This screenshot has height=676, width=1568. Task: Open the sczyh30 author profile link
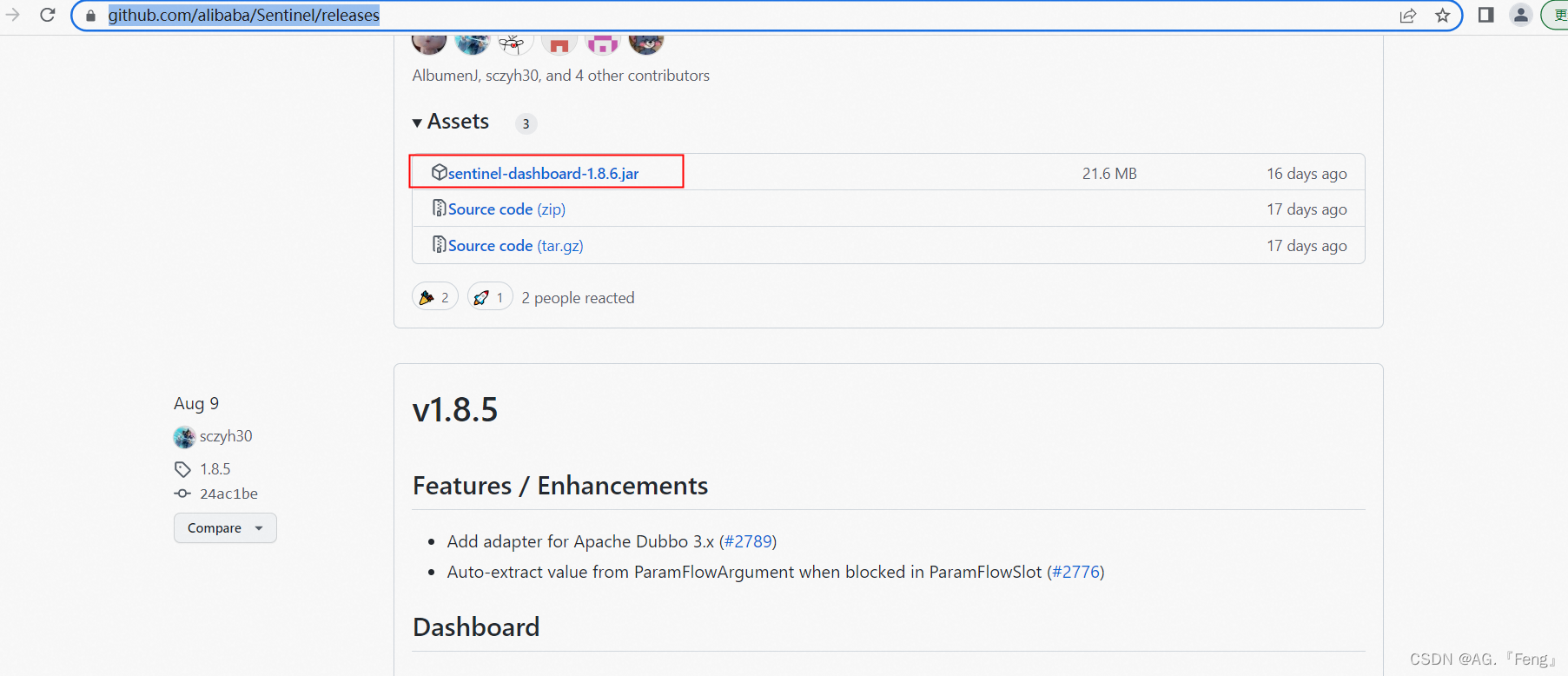226,436
